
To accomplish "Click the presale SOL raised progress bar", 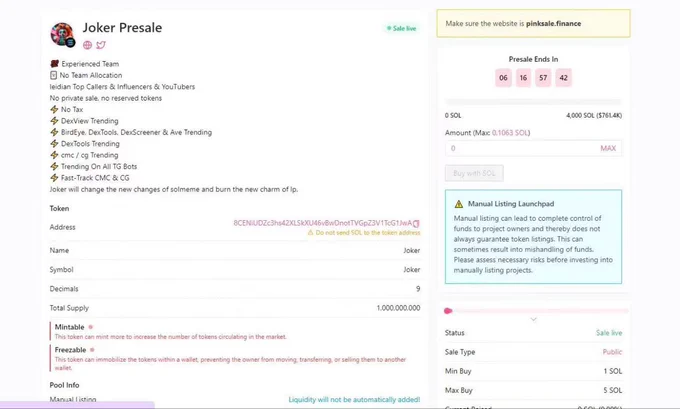I will [x=533, y=102].
